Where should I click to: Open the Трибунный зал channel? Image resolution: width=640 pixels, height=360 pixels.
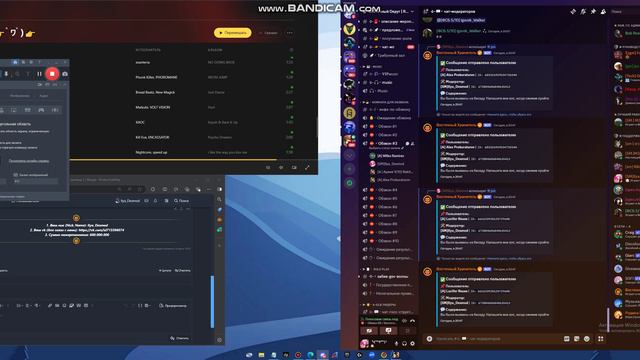(x=388, y=55)
